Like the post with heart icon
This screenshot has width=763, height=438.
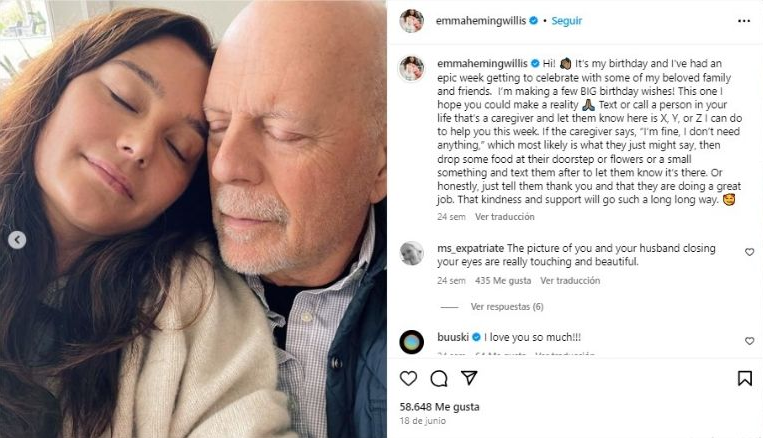[x=408, y=378]
